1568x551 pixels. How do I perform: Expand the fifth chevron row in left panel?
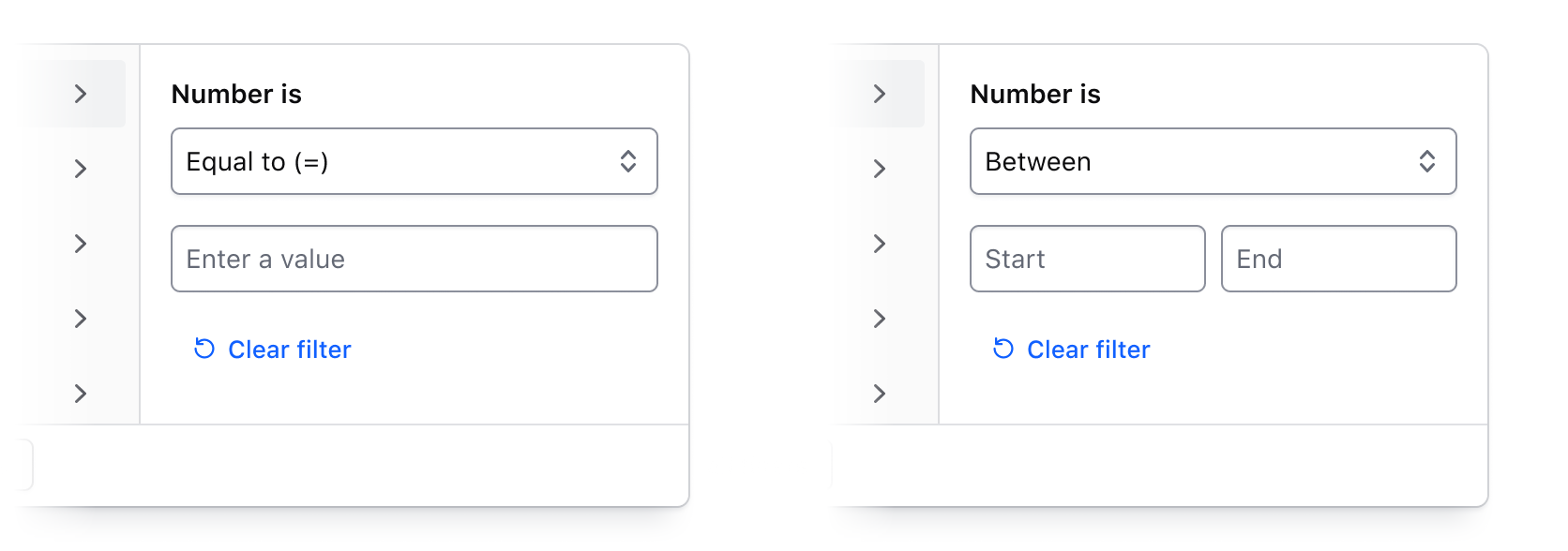[x=81, y=394]
